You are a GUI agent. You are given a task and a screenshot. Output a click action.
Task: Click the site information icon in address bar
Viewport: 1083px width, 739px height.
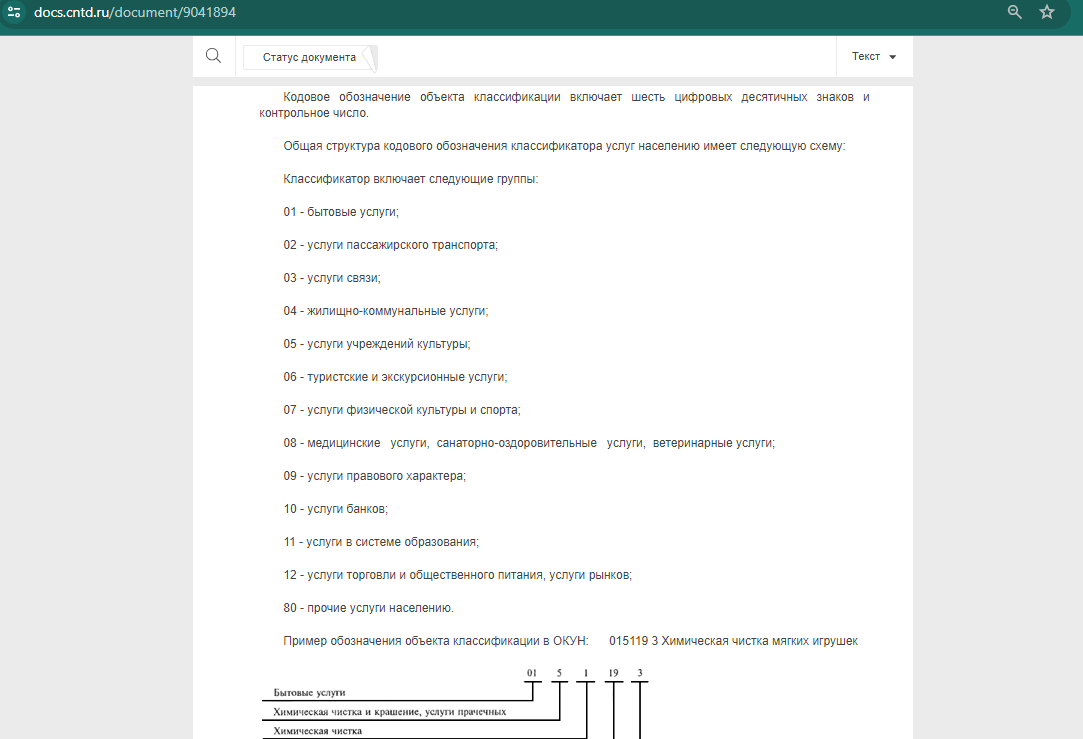point(14,12)
